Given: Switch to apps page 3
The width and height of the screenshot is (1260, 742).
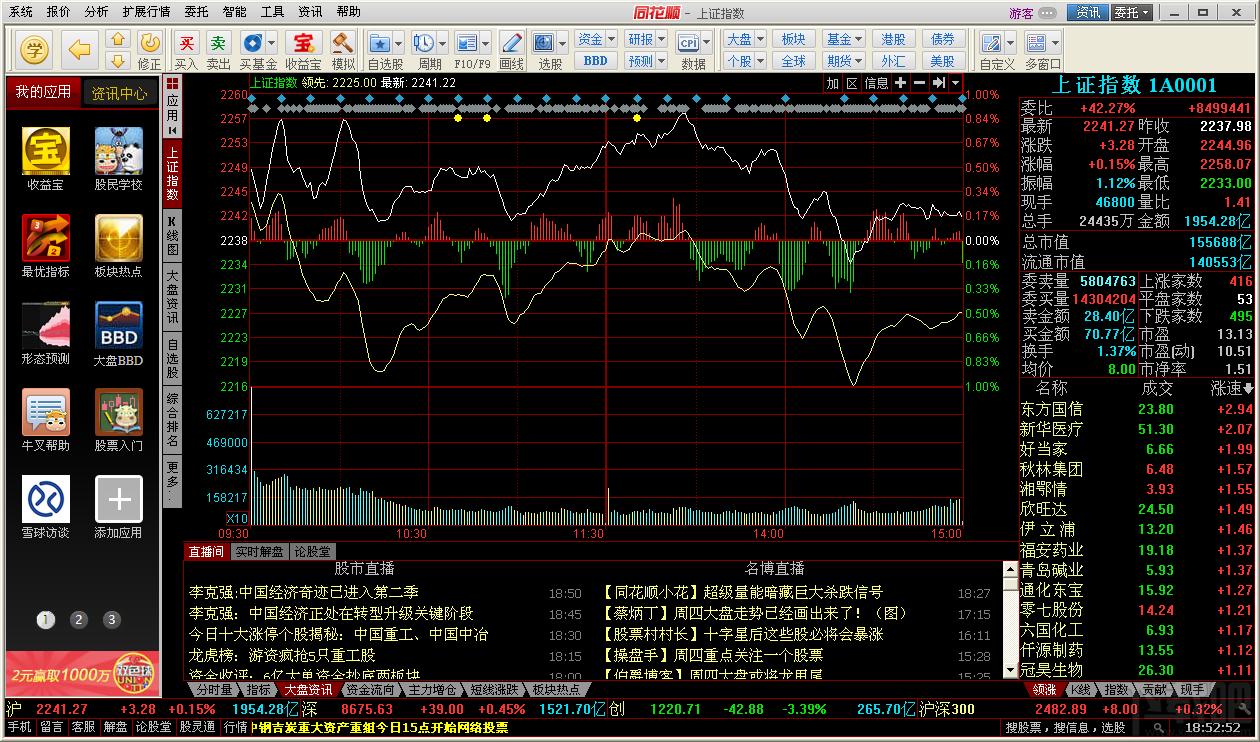Looking at the screenshot, I should (111, 619).
